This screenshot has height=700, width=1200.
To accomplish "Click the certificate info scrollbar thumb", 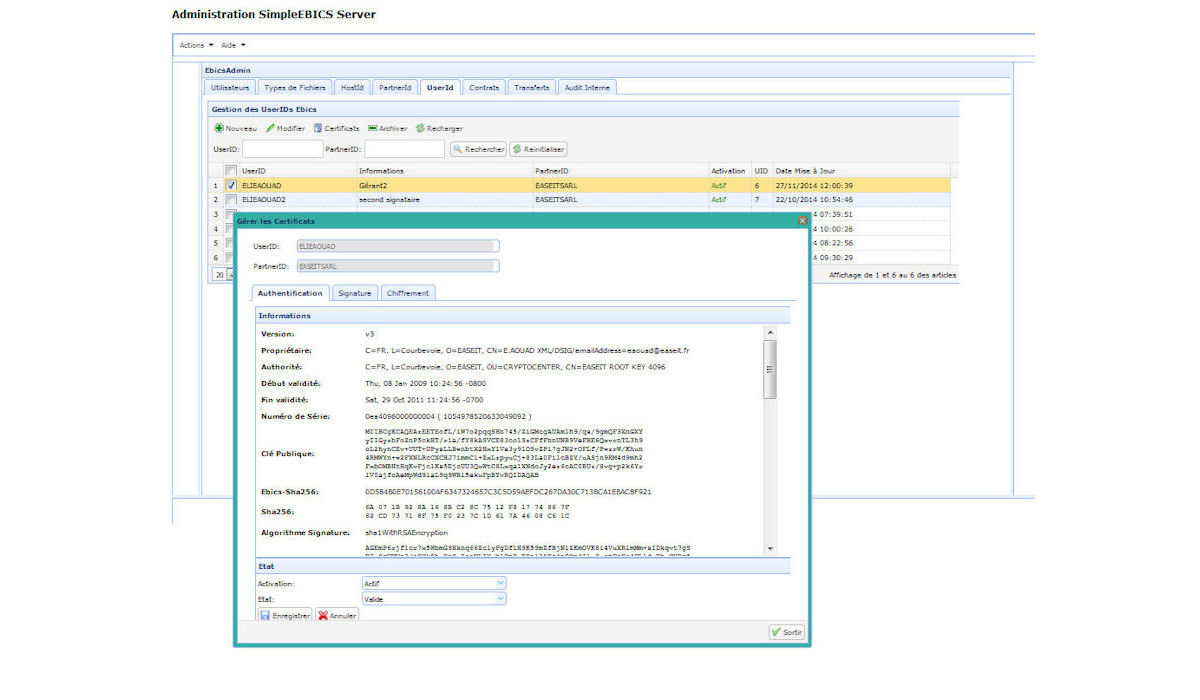I will [769, 368].
